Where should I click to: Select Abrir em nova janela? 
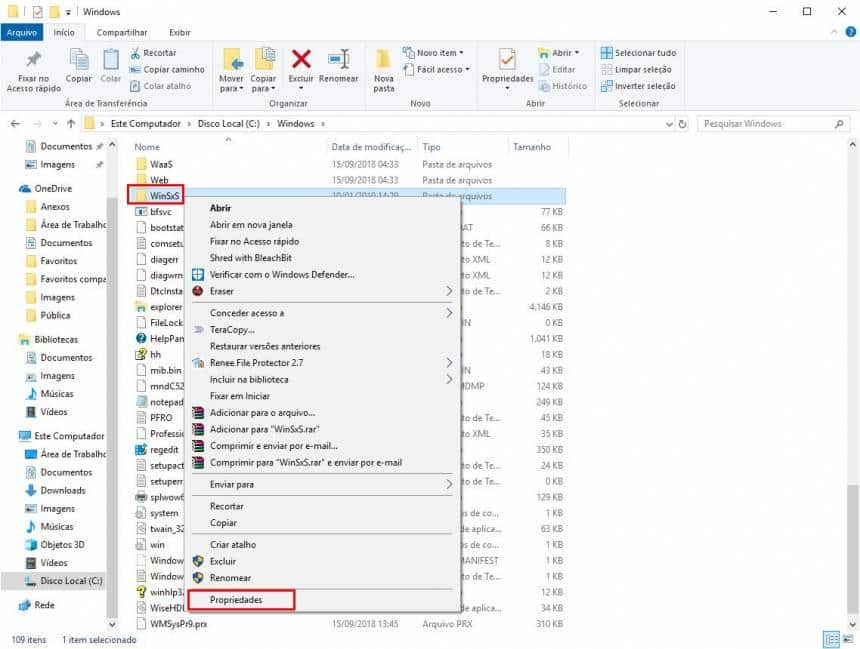pos(324,225)
